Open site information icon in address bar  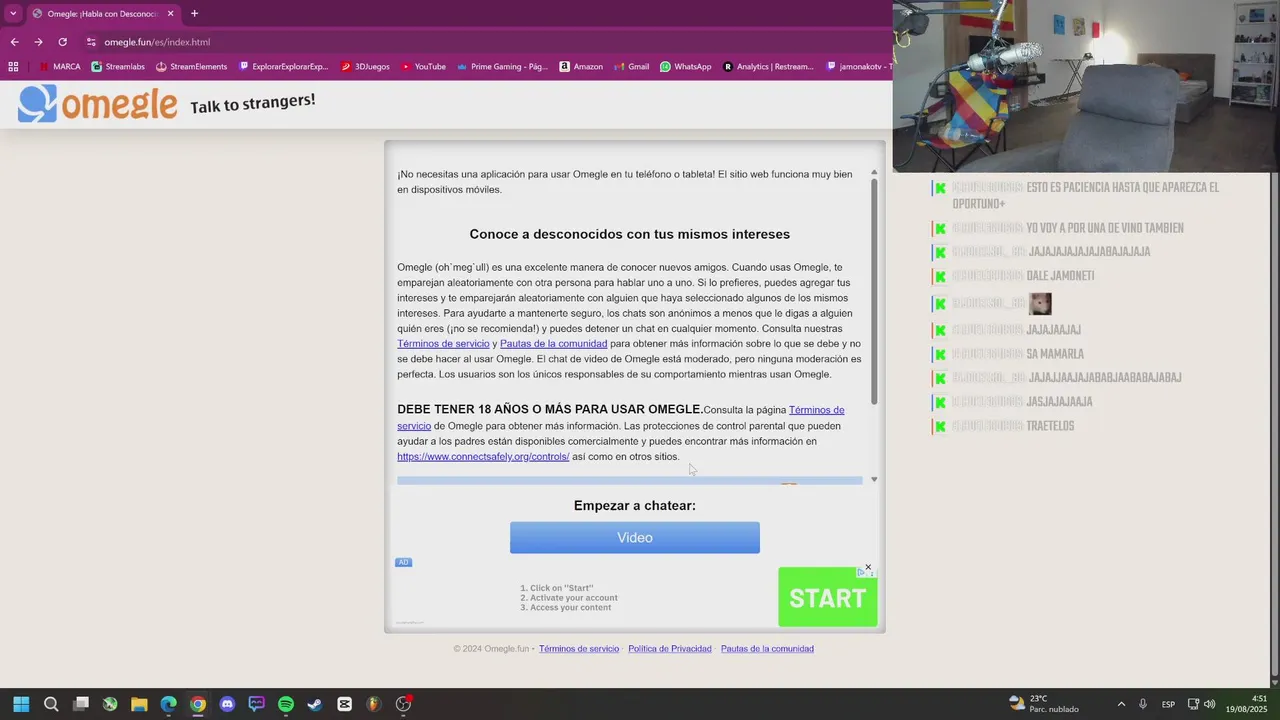(x=91, y=42)
